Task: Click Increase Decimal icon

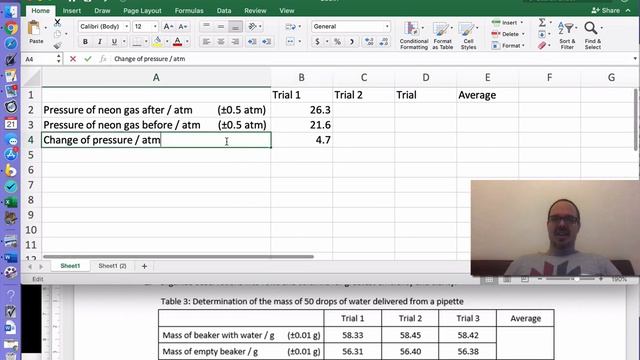Action: tap(369, 42)
